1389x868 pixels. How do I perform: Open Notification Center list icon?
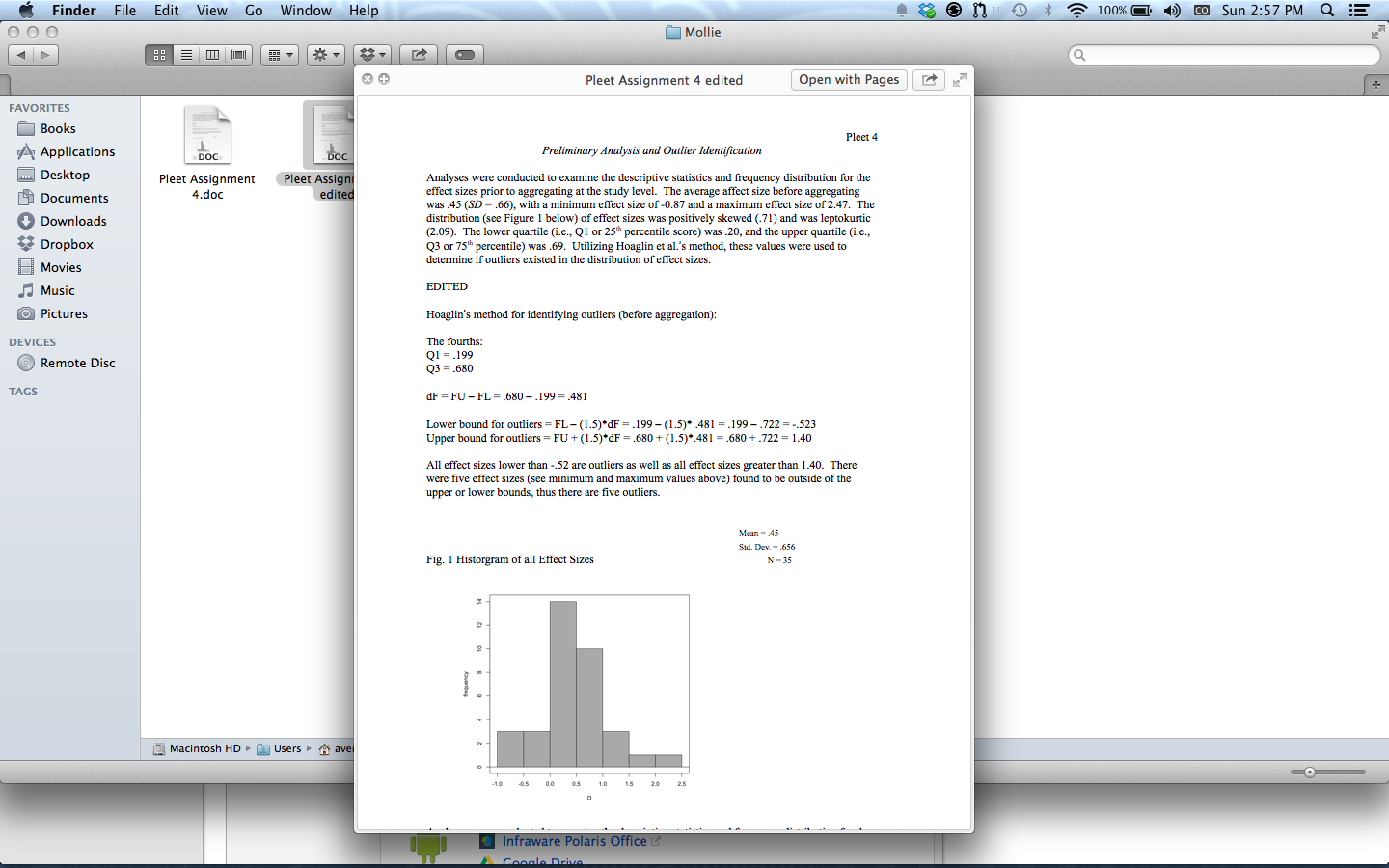[1360, 11]
